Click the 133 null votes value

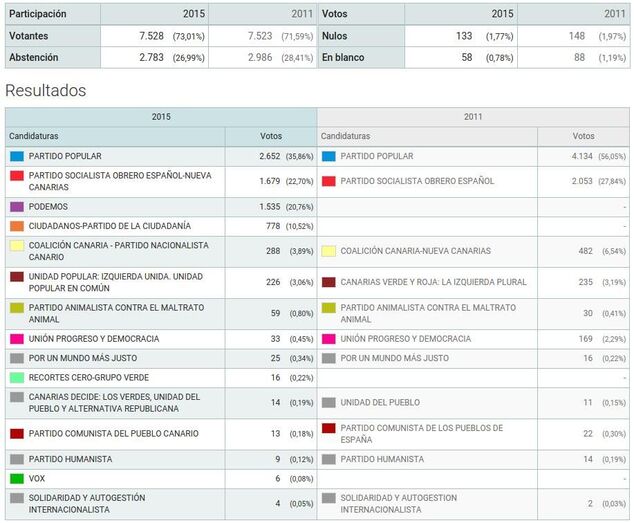click(464, 36)
